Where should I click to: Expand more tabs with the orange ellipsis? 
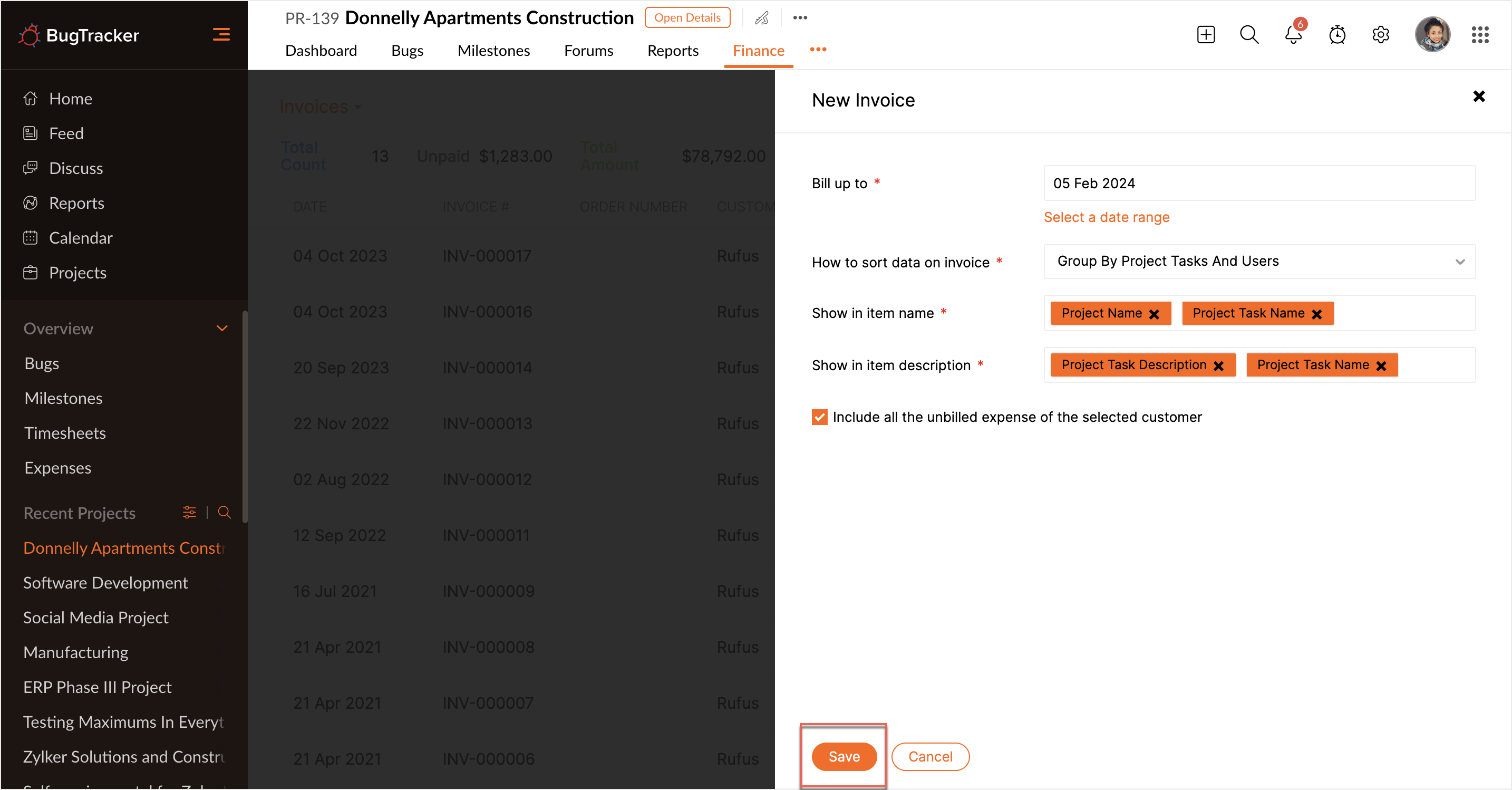pos(818,50)
